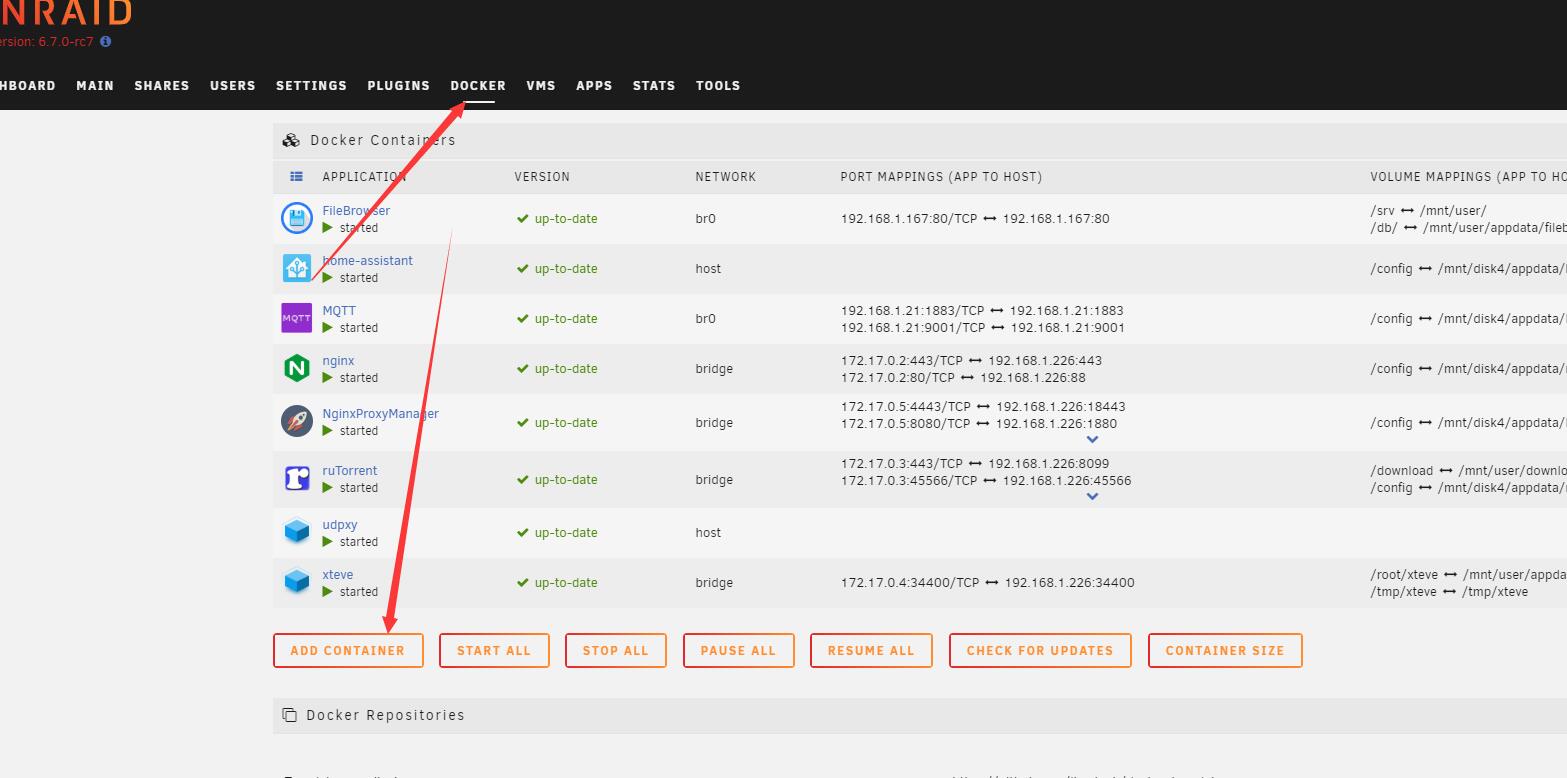Open the NginxProxyManager container link

pos(380,413)
